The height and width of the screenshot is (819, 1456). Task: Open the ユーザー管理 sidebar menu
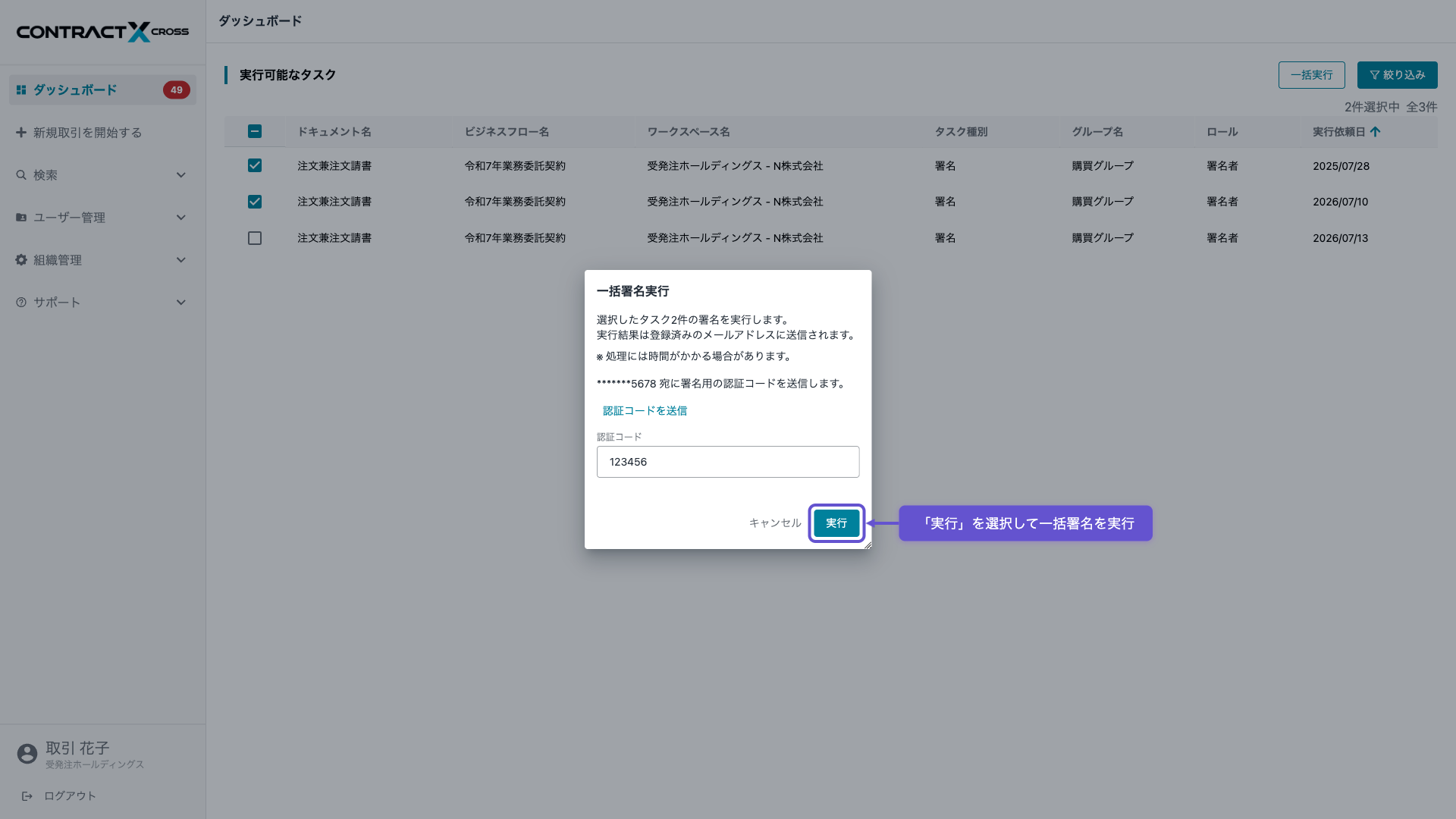click(x=102, y=217)
